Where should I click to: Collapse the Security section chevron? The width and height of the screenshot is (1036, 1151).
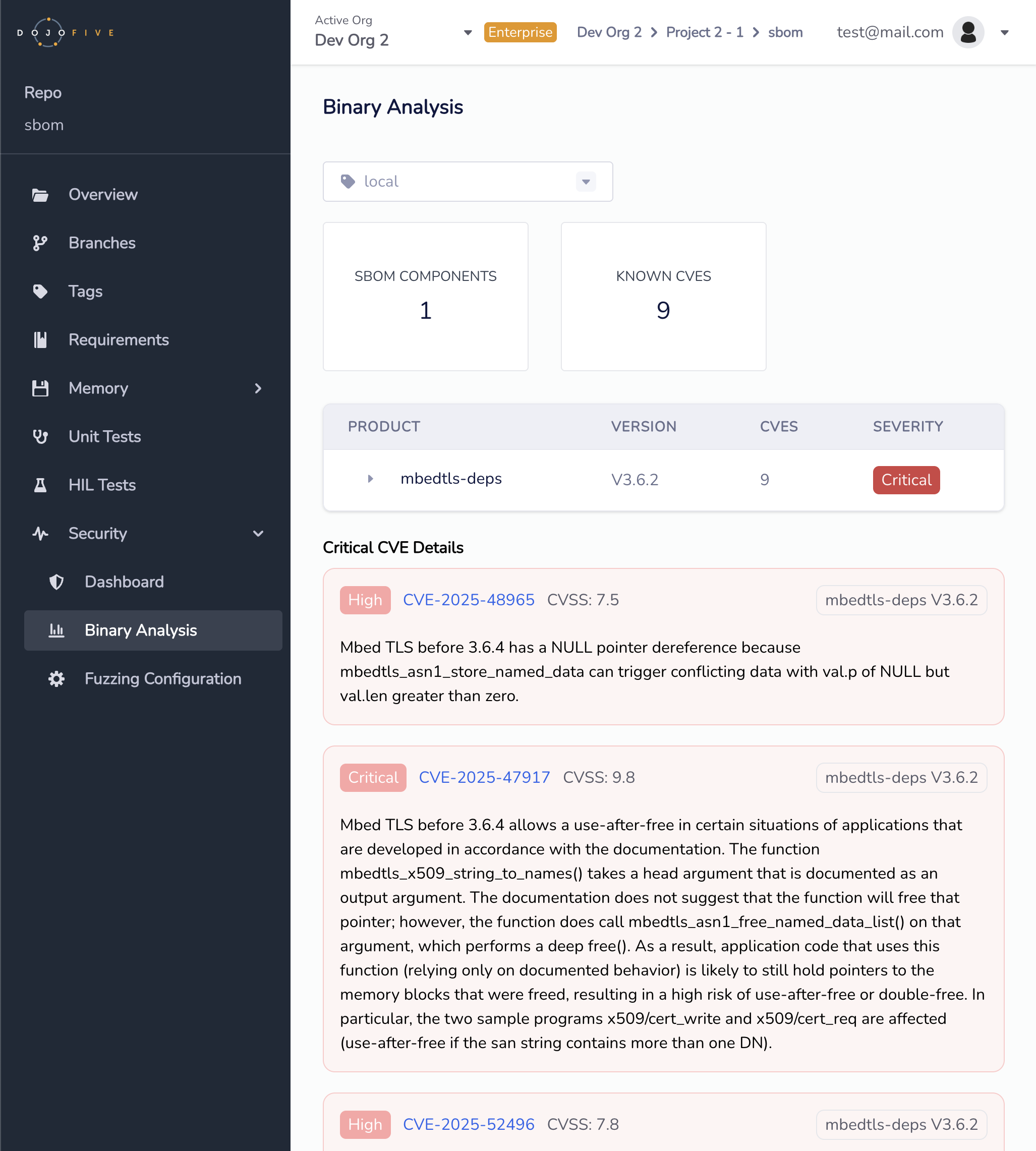(258, 533)
